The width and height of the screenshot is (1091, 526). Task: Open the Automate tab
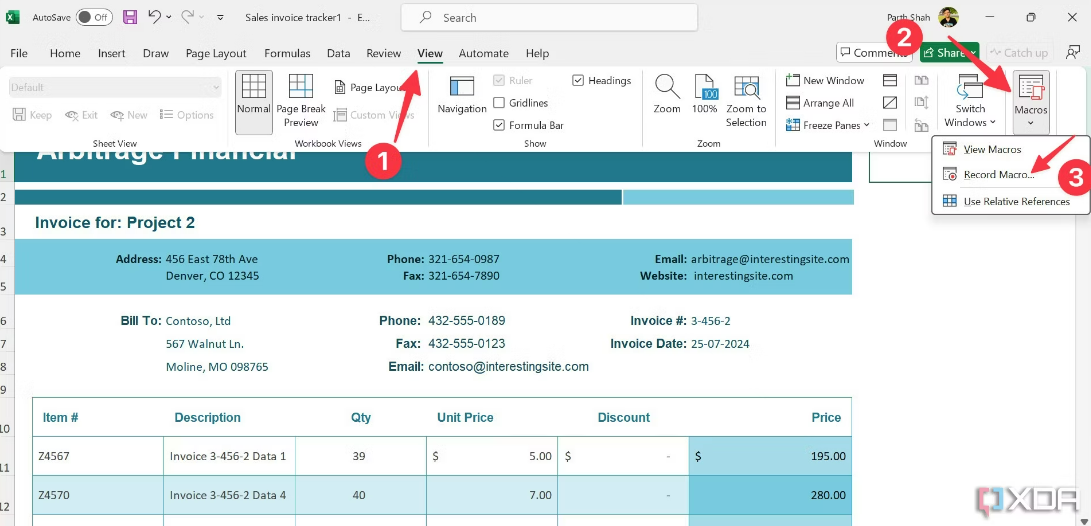coord(484,53)
